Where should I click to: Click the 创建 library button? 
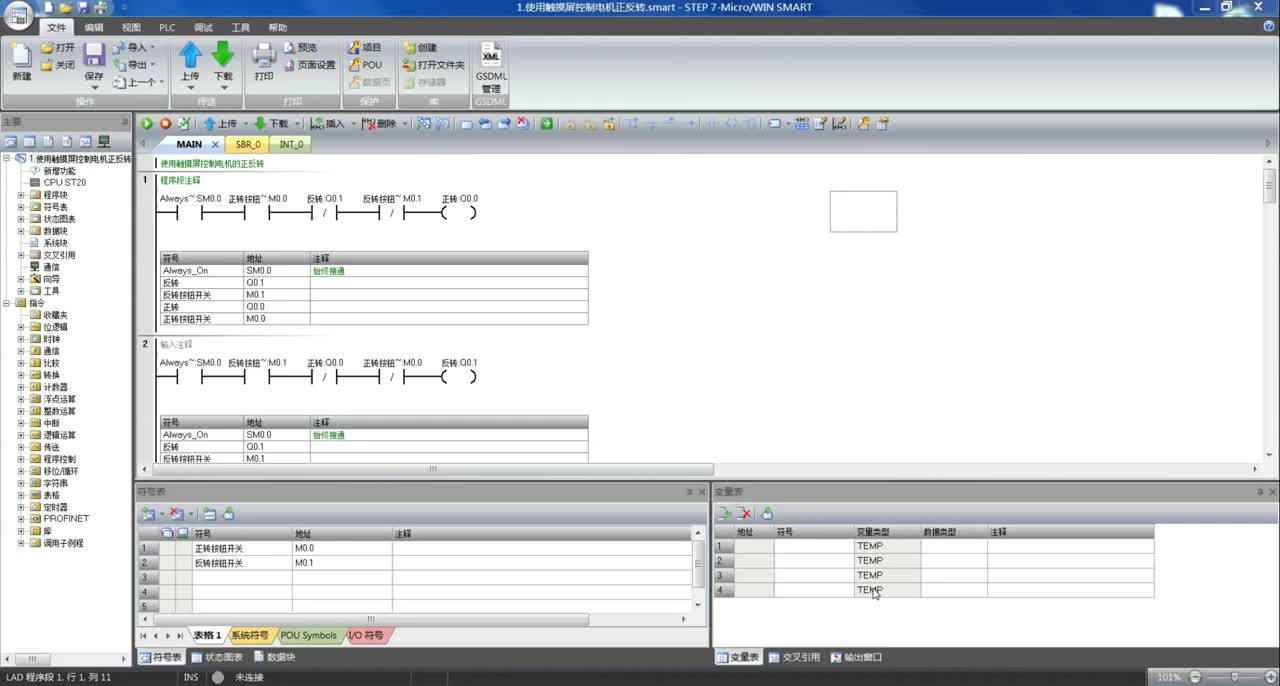420,47
